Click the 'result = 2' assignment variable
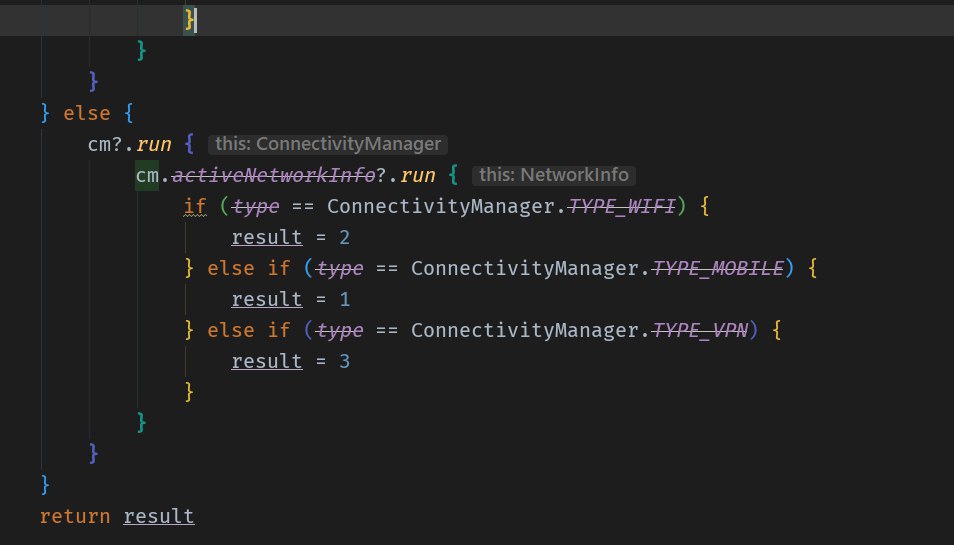 266,237
